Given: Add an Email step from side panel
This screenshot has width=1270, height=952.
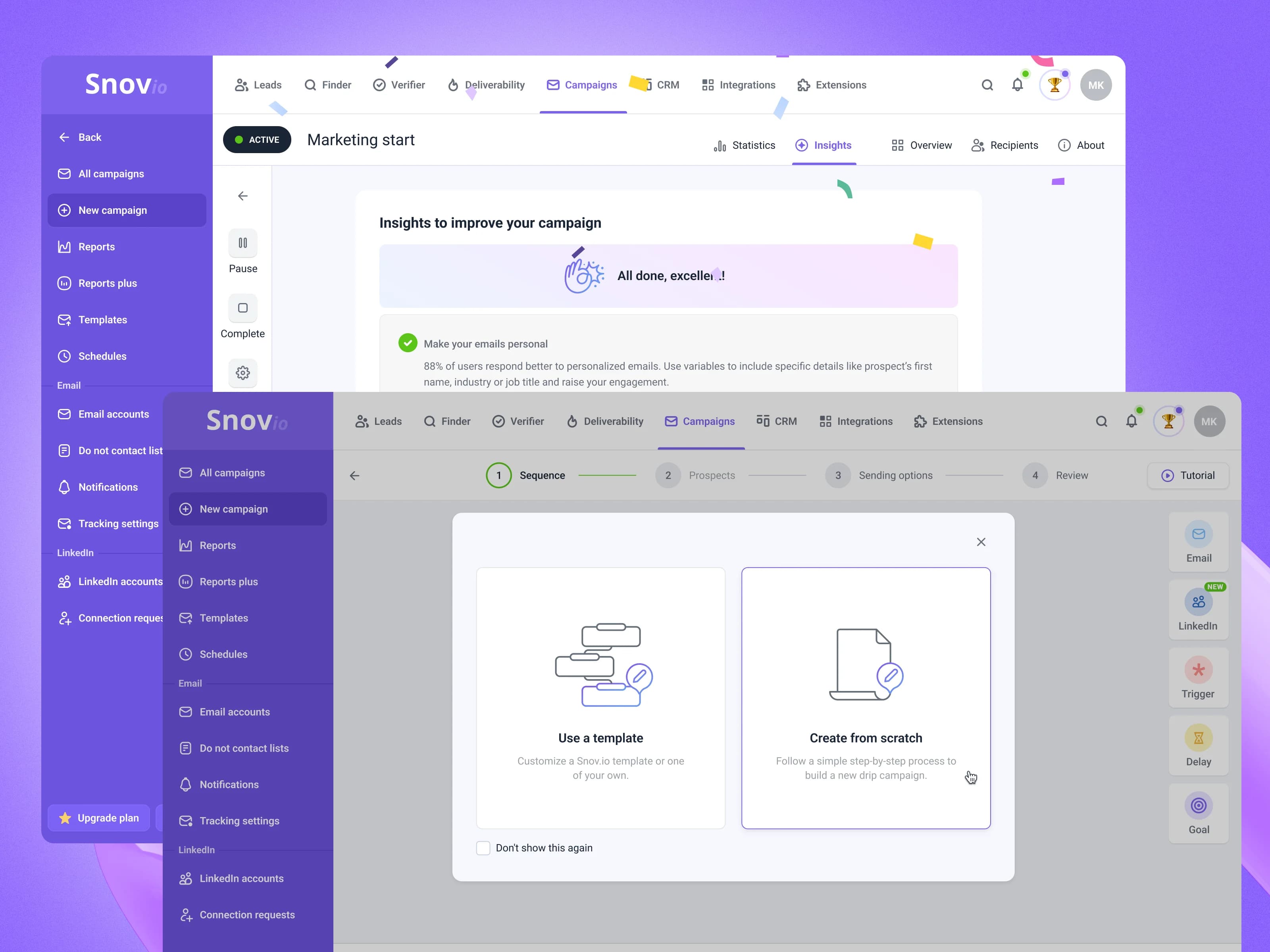Looking at the screenshot, I should [x=1198, y=542].
